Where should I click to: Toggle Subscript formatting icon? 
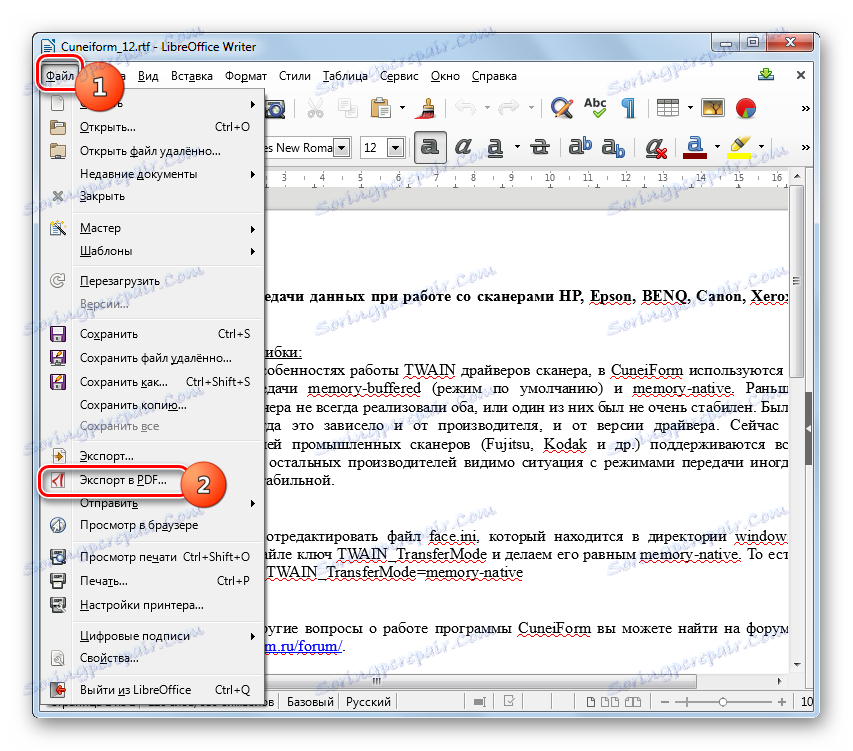(613, 147)
